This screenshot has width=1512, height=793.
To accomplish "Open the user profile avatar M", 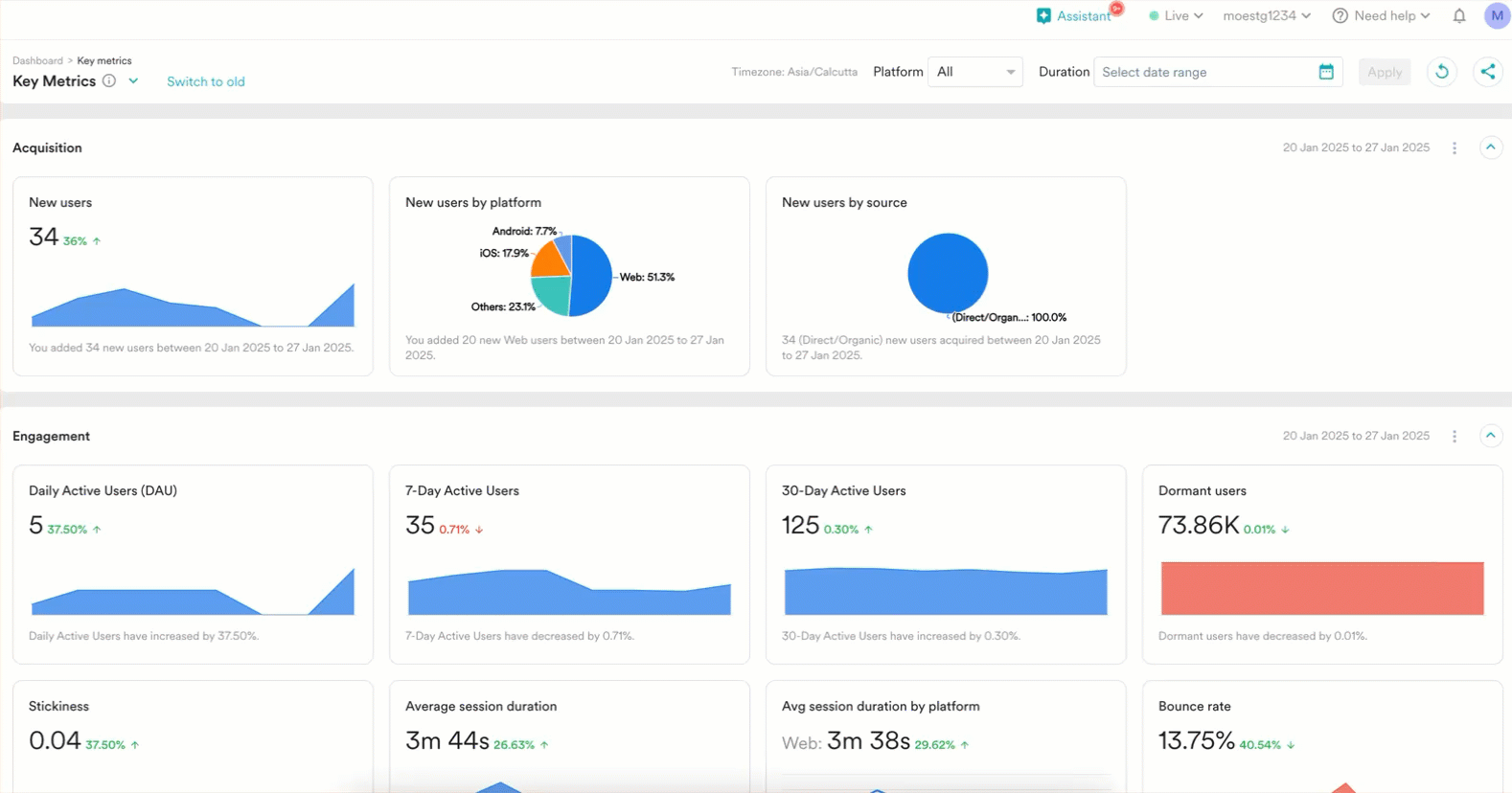I will click(x=1497, y=15).
